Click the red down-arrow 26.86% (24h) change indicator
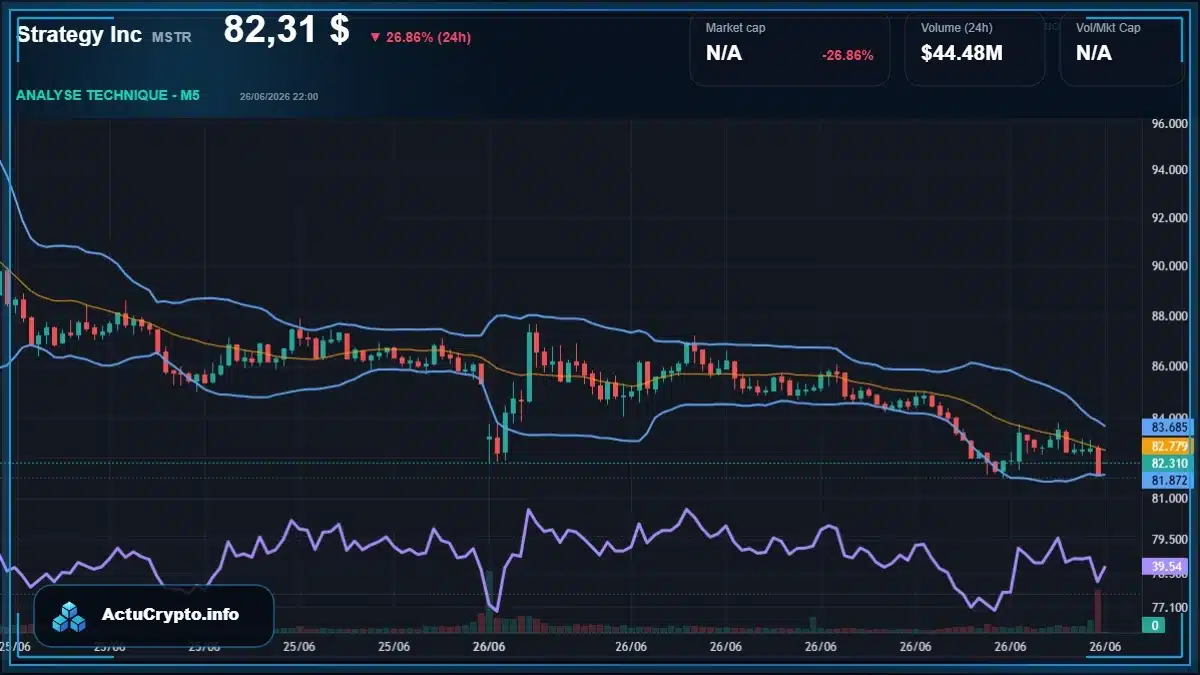This screenshot has height=675, width=1200. 420,37
